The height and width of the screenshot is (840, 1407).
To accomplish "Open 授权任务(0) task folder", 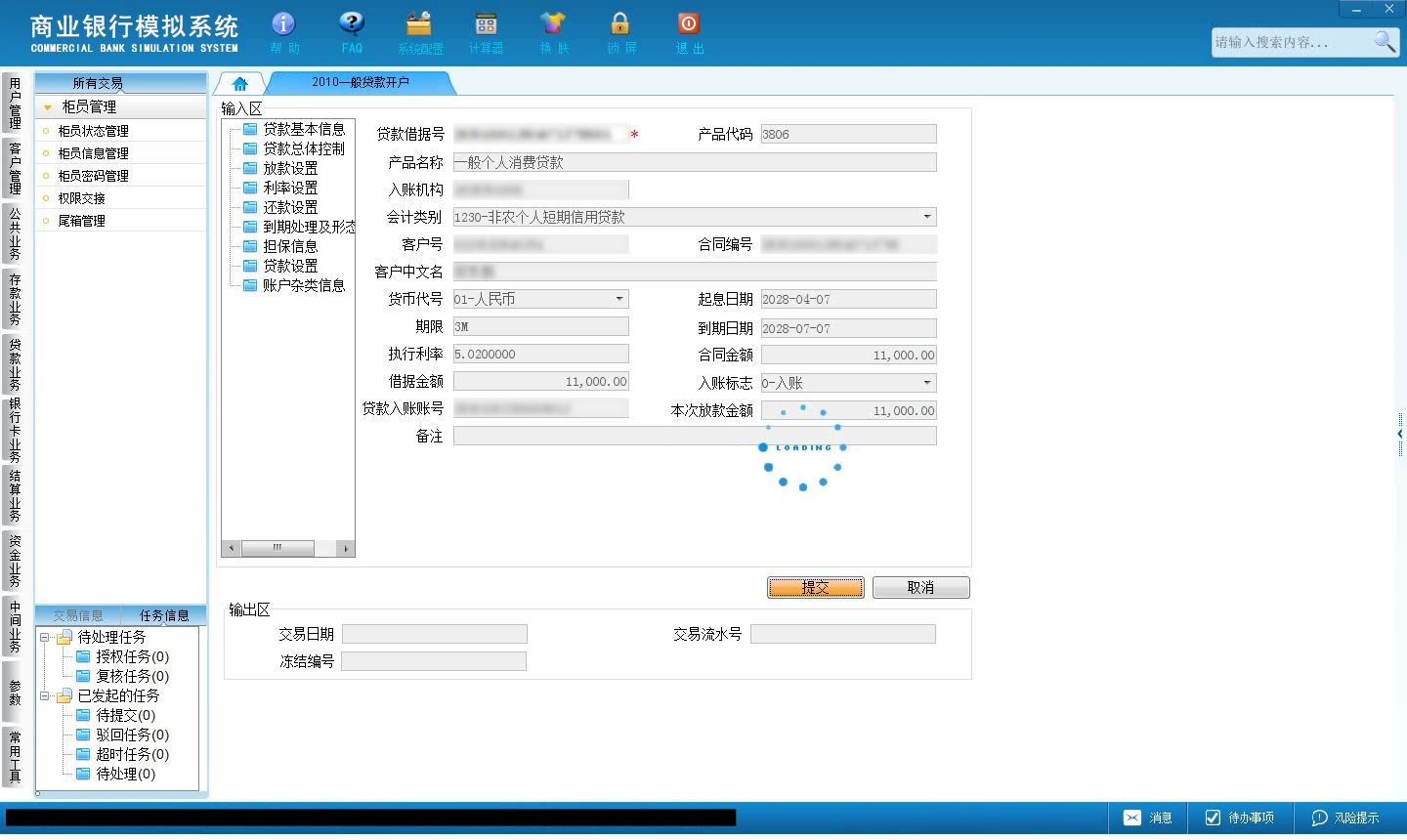I will tap(123, 656).
